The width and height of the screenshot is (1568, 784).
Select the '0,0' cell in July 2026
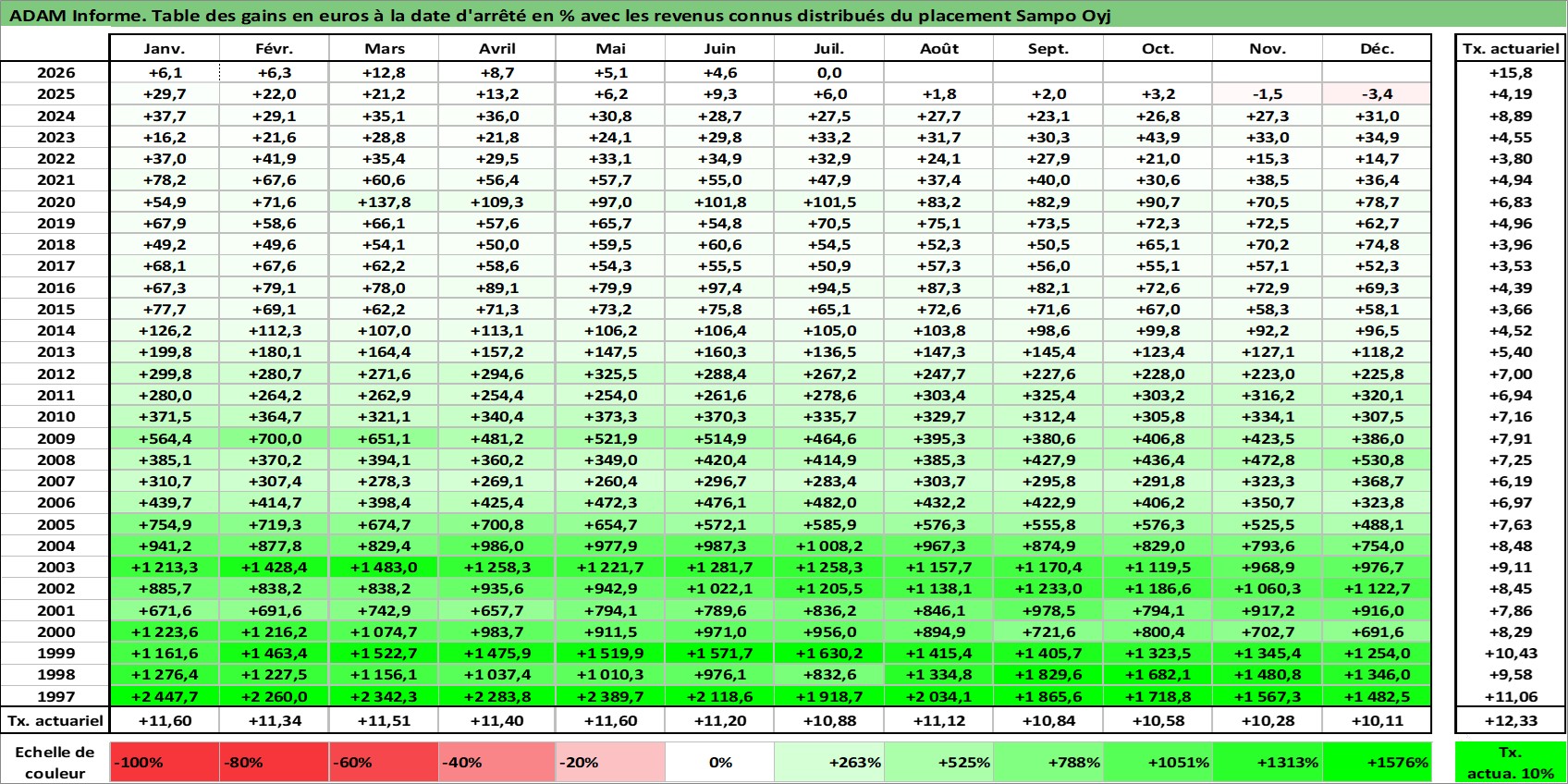[829, 72]
